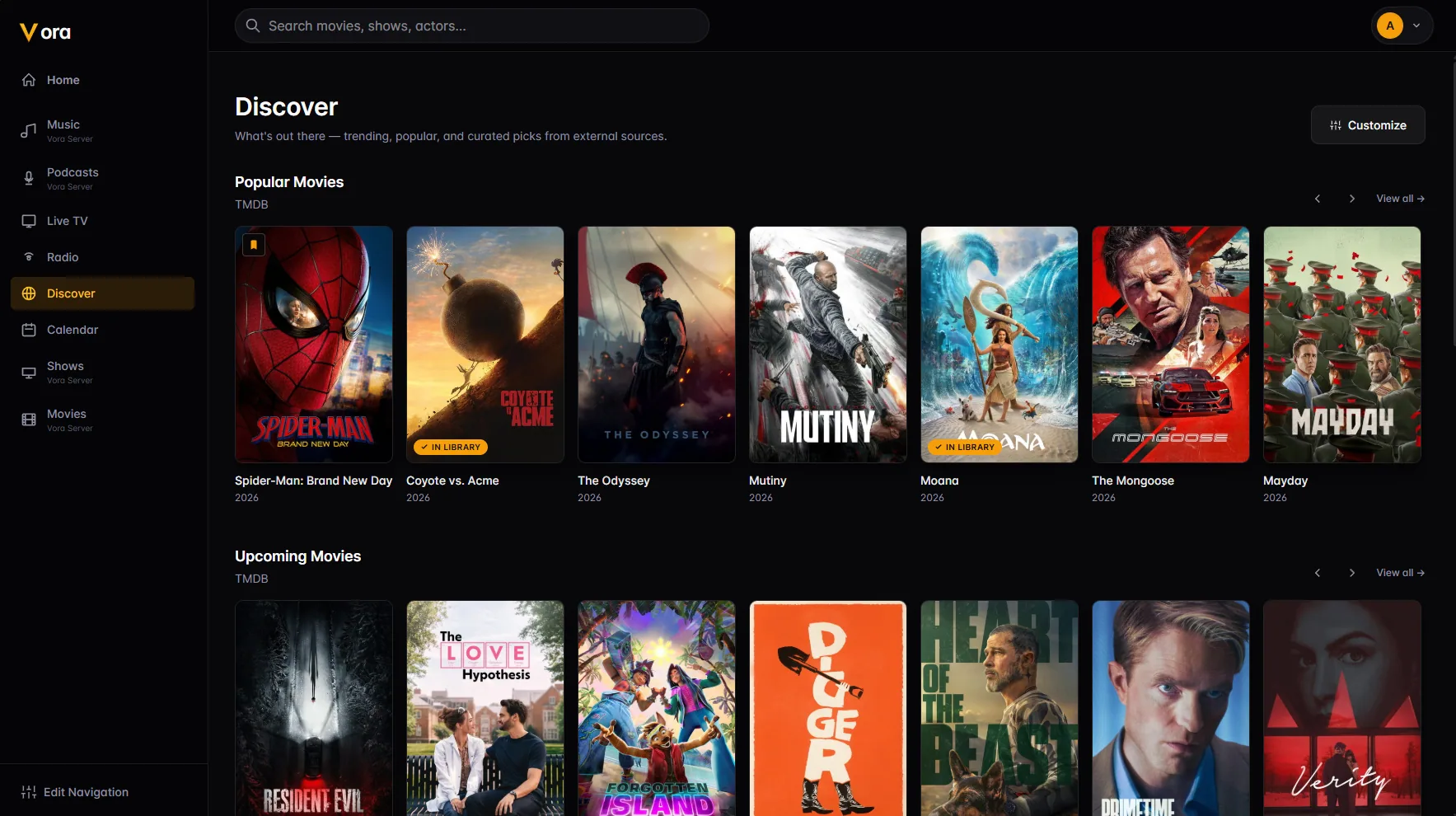This screenshot has height=816, width=1456.
Task: Click the In Library badge on Moana
Action: pyautogui.click(x=965, y=447)
